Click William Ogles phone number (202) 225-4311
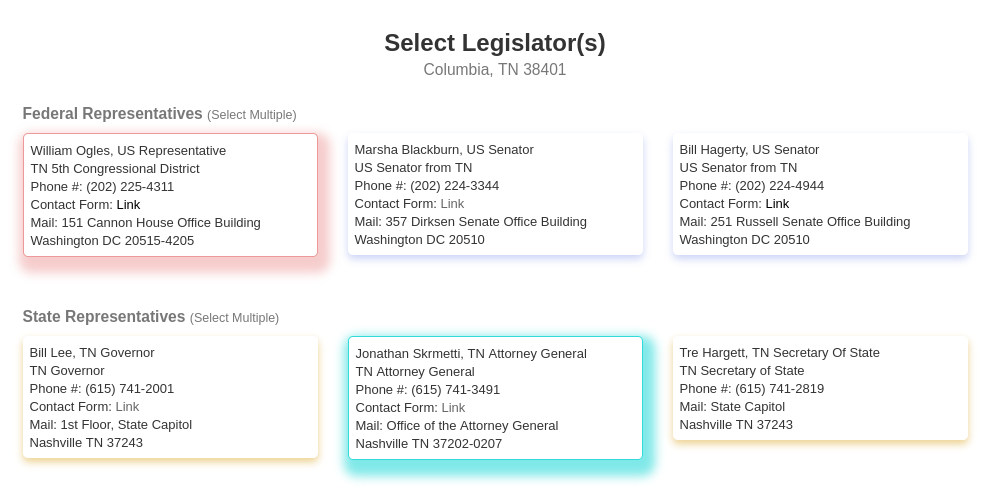1001x492 pixels. tap(130, 187)
